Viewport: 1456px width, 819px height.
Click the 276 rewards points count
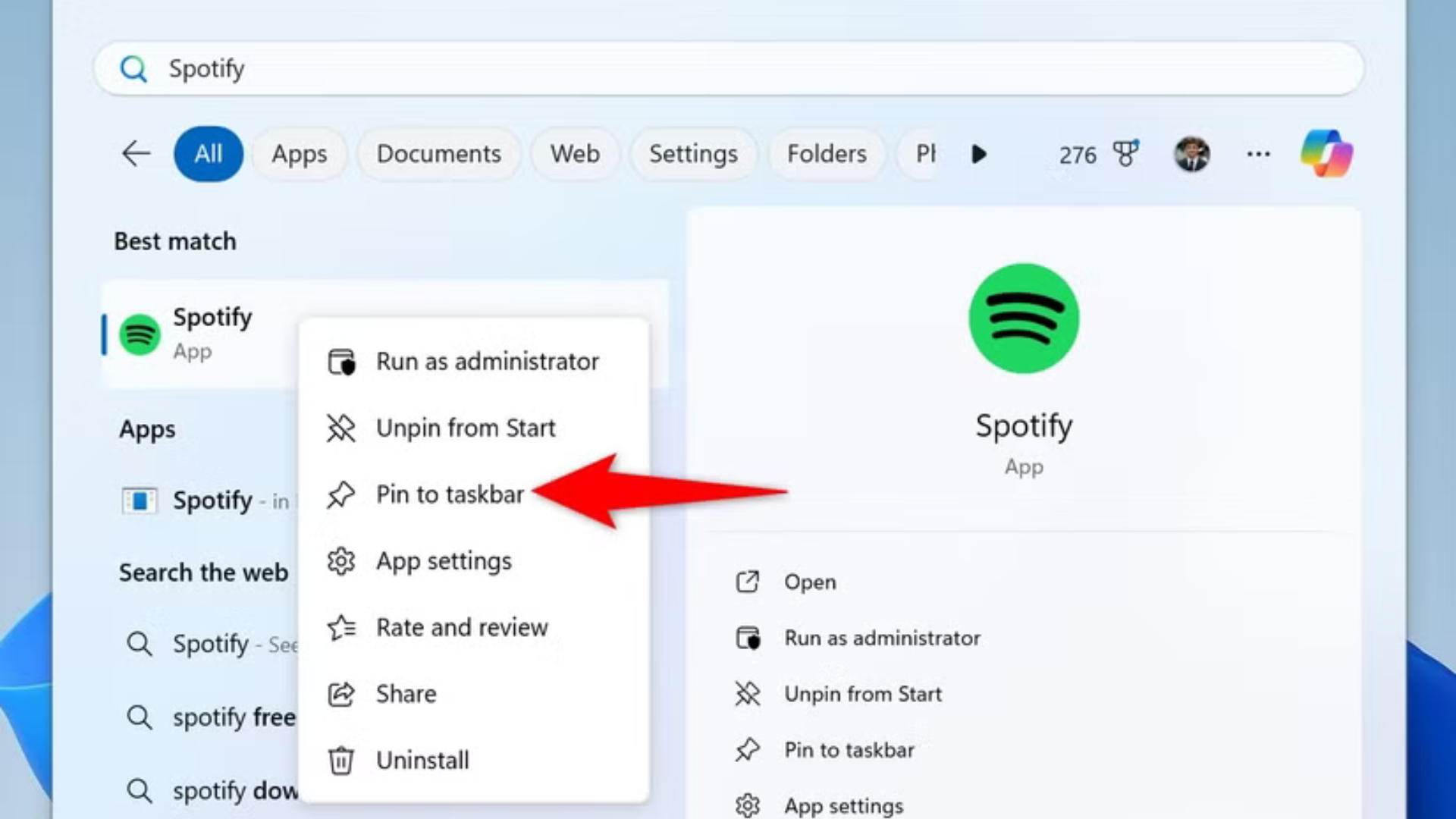(x=1078, y=155)
